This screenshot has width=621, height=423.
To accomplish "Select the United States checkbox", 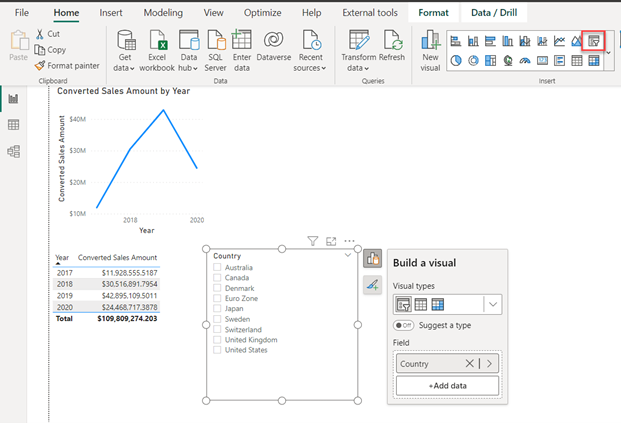I will tap(217, 350).
